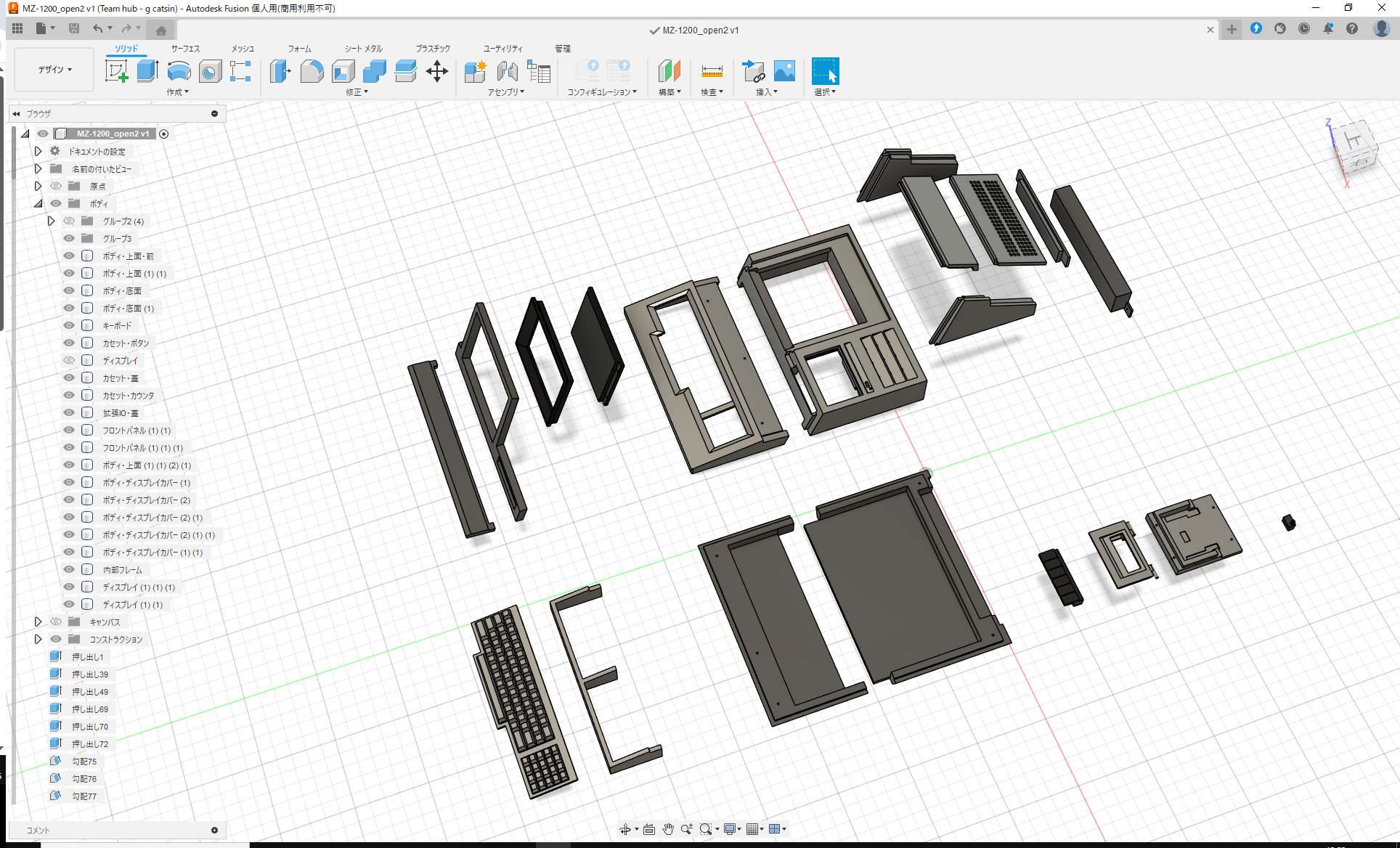This screenshot has width=1400, height=848.
Task: Open the 管理 ribbon tab
Action: coord(563,49)
